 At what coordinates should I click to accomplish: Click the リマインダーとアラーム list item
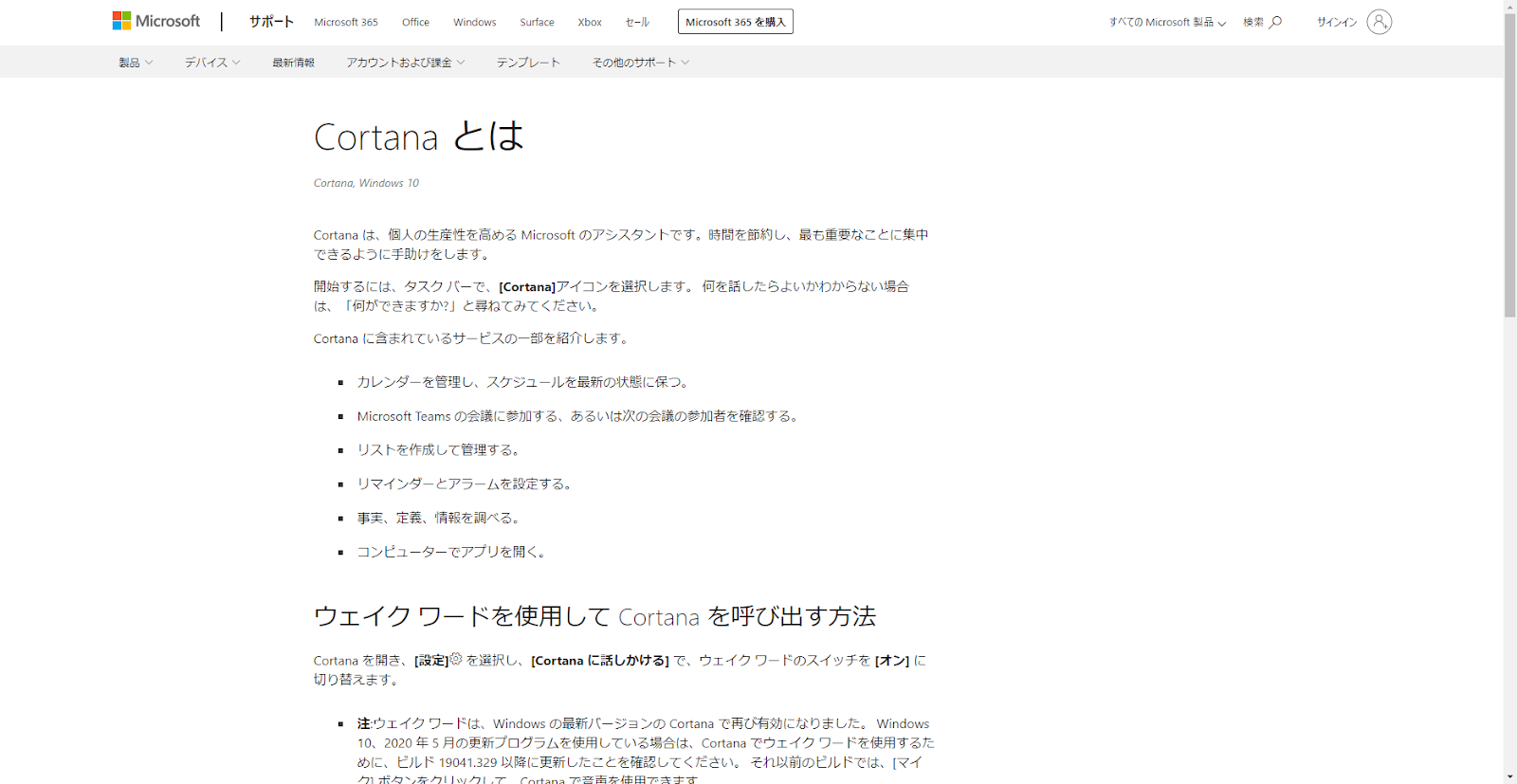(464, 484)
